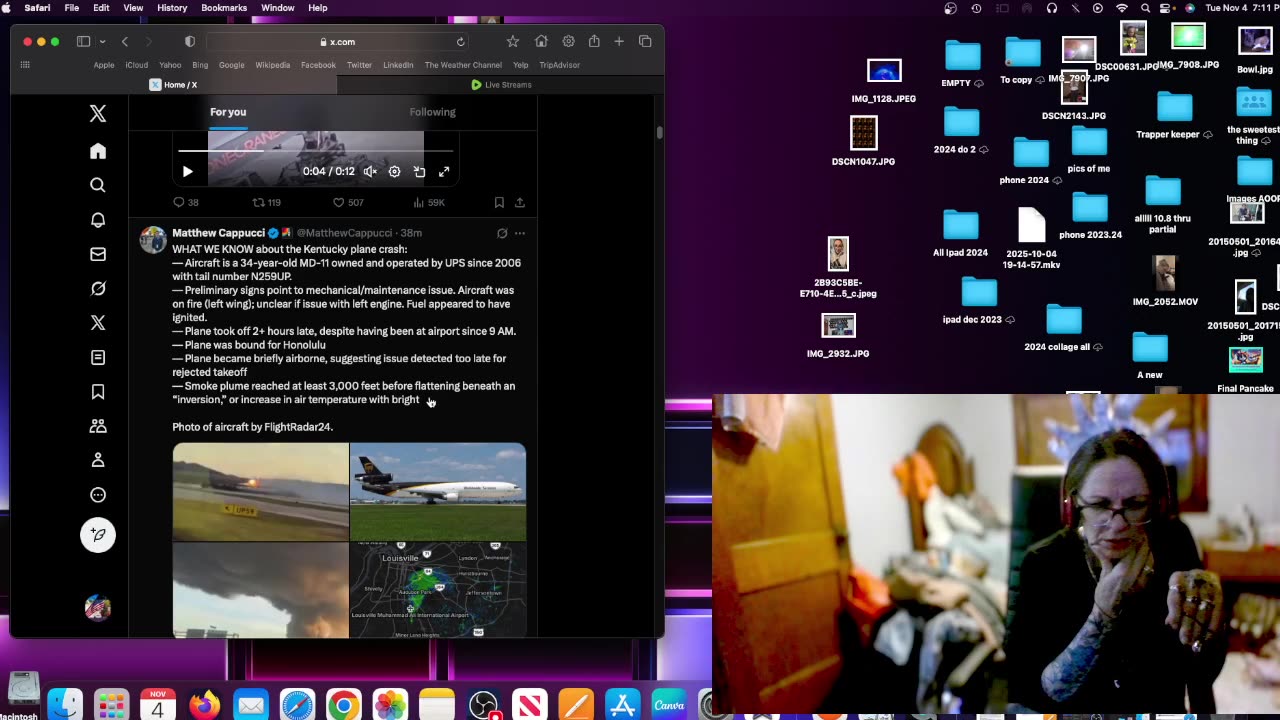Bookmark the video post

click(499, 202)
